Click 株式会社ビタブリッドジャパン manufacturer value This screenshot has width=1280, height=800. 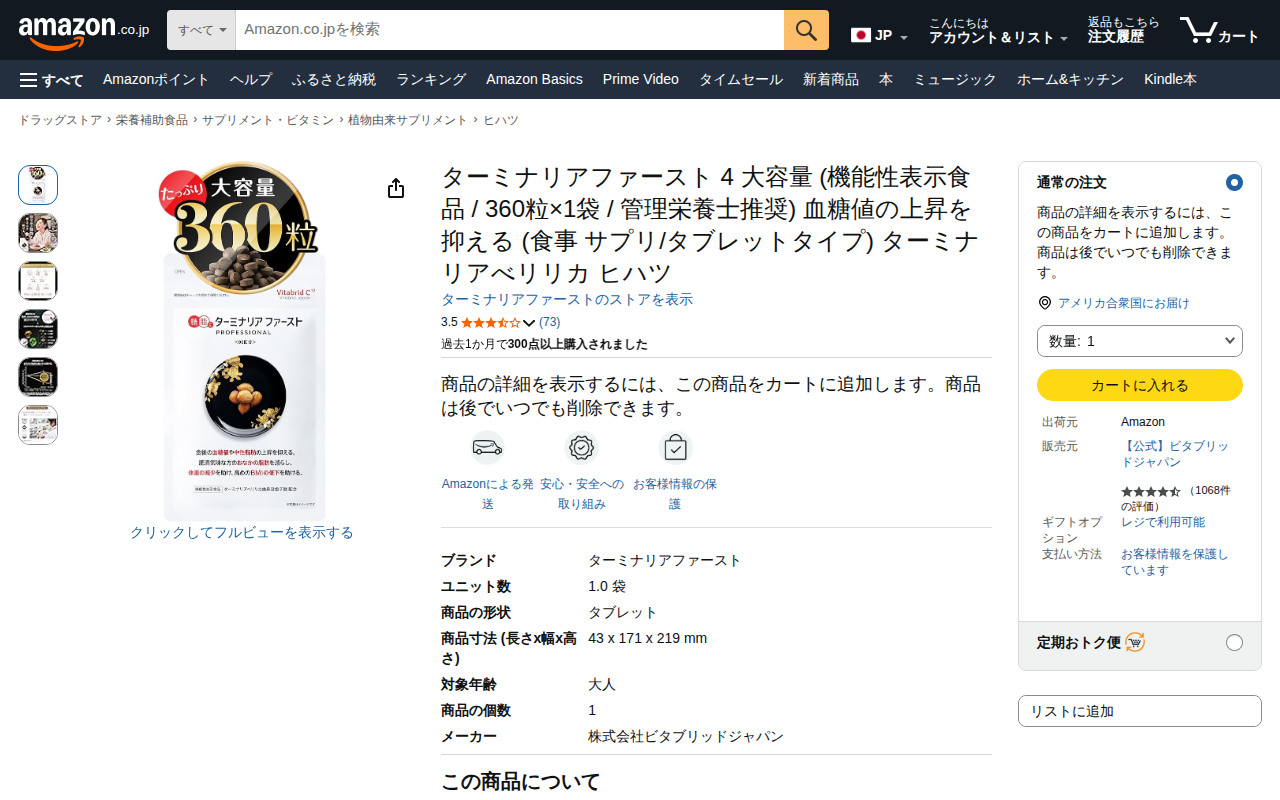(686, 737)
